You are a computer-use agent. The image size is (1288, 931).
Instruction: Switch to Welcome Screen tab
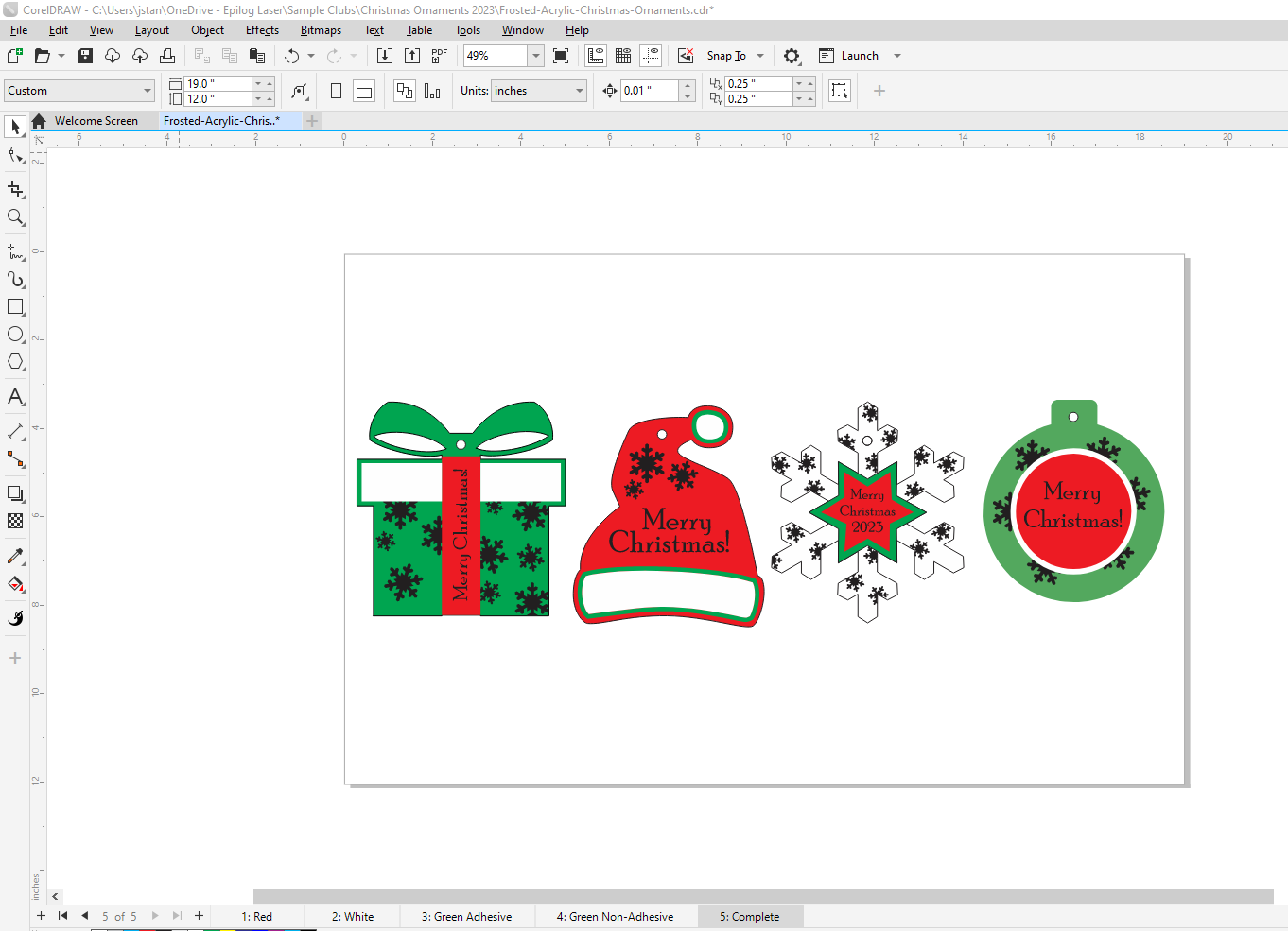click(96, 121)
